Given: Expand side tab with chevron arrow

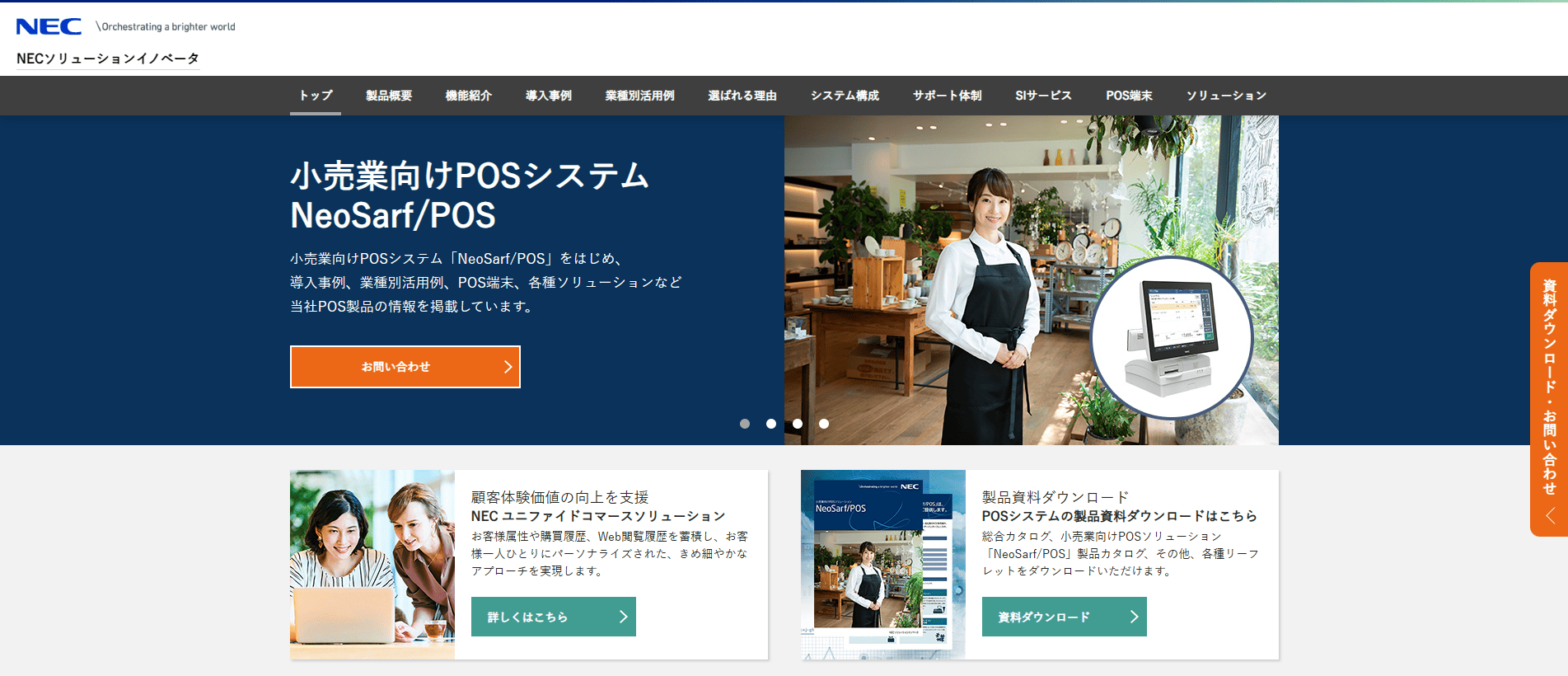Looking at the screenshot, I should [1550, 516].
